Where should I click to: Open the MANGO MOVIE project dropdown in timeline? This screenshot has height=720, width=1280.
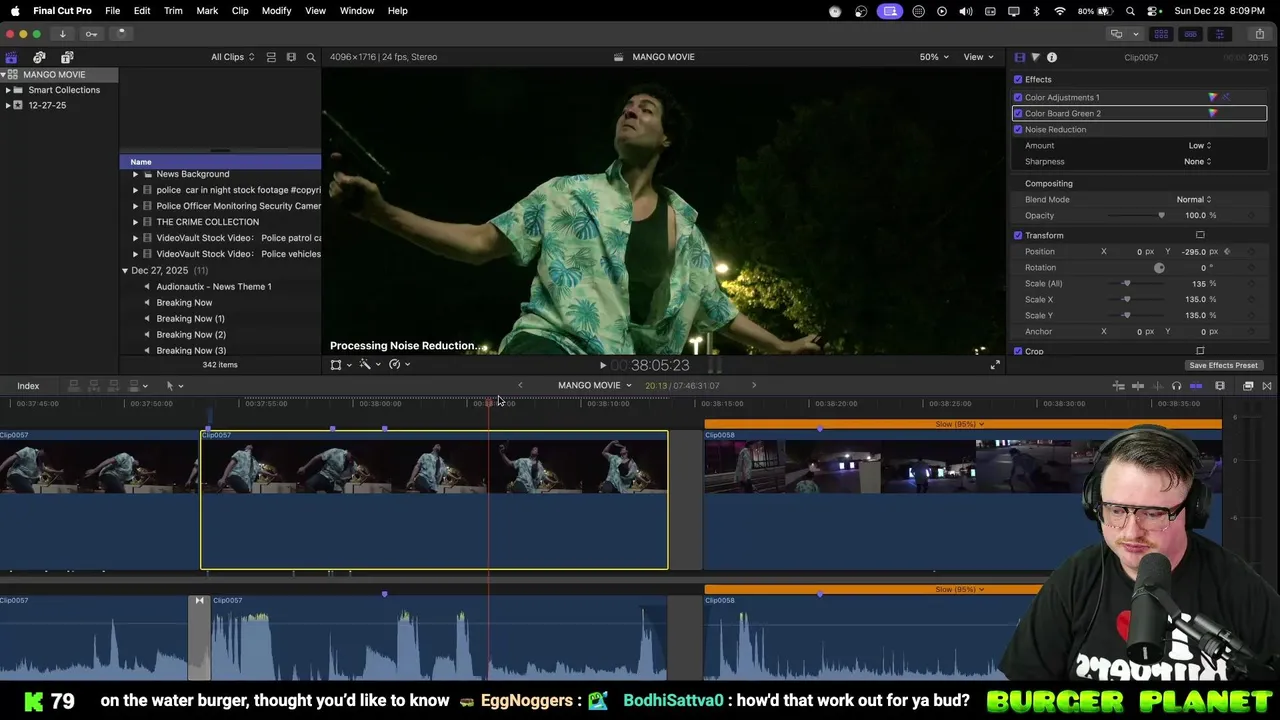(595, 385)
